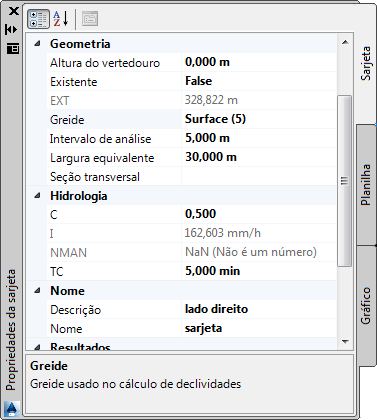Select the NMAN property label
The width and height of the screenshot is (377, 420).
tap(68, 253)
